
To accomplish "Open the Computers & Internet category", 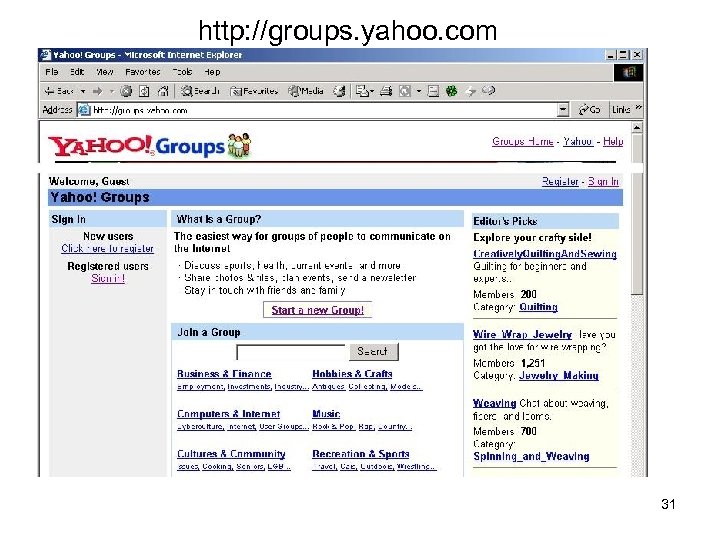I will [228, 414].
